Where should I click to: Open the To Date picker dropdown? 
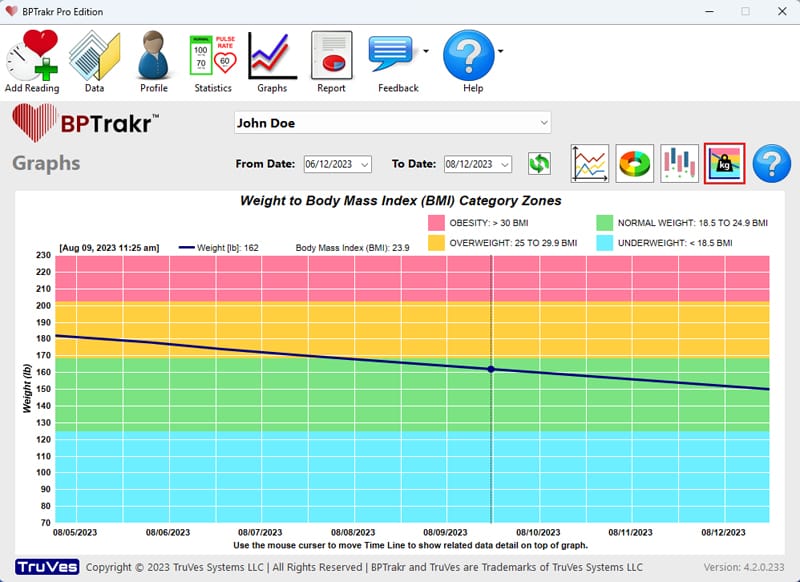click(x=505, y=165)
